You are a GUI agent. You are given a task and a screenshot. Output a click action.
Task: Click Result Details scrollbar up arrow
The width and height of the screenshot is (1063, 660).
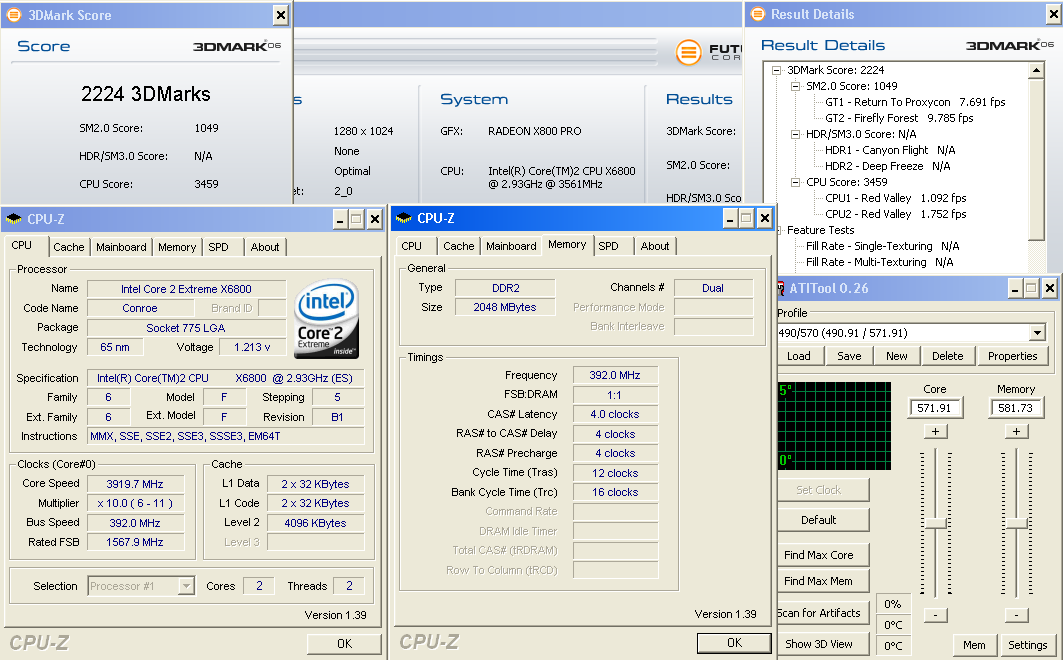(1036, 70)
